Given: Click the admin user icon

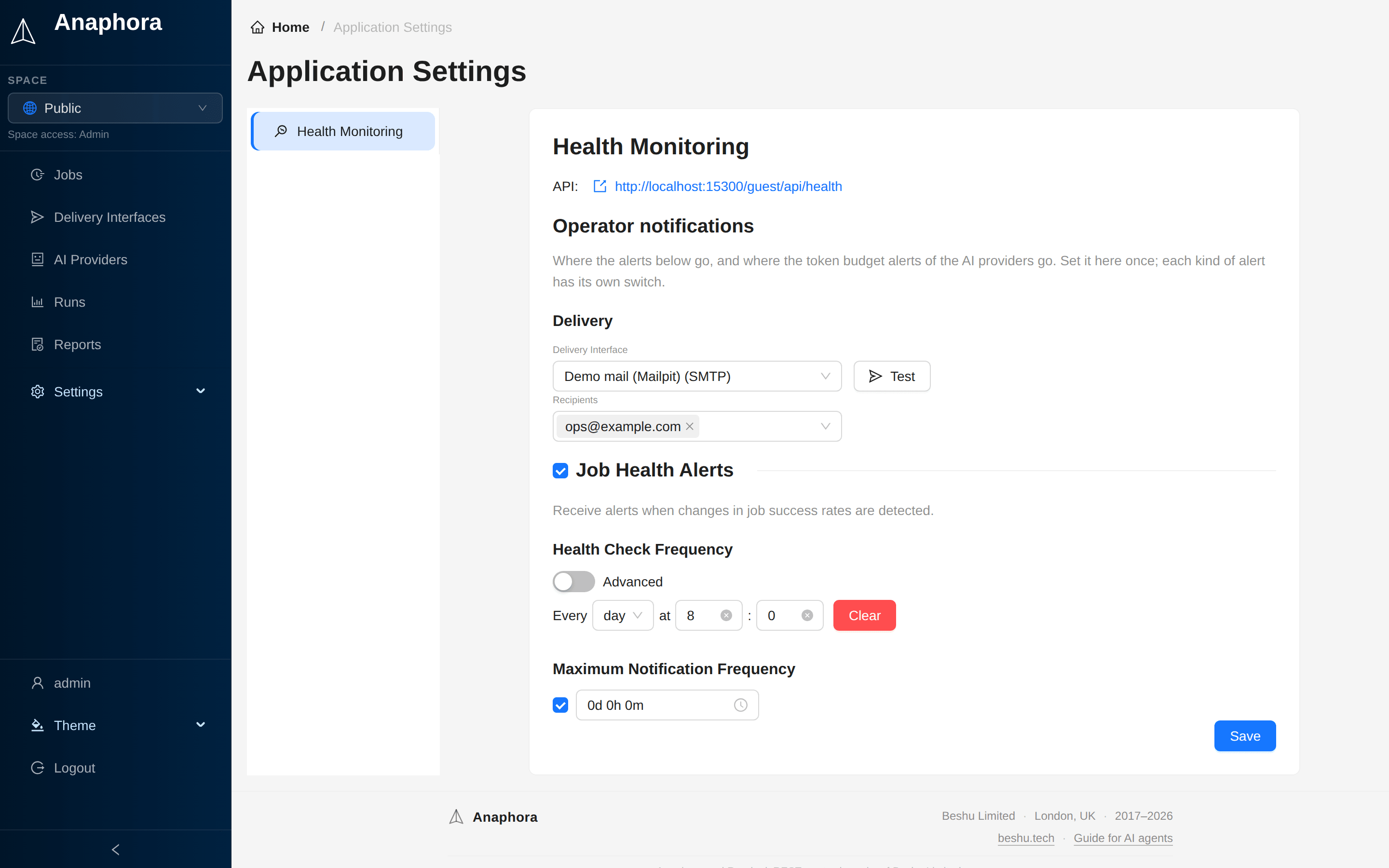Looking at the screenshot, I should point(37,682).
